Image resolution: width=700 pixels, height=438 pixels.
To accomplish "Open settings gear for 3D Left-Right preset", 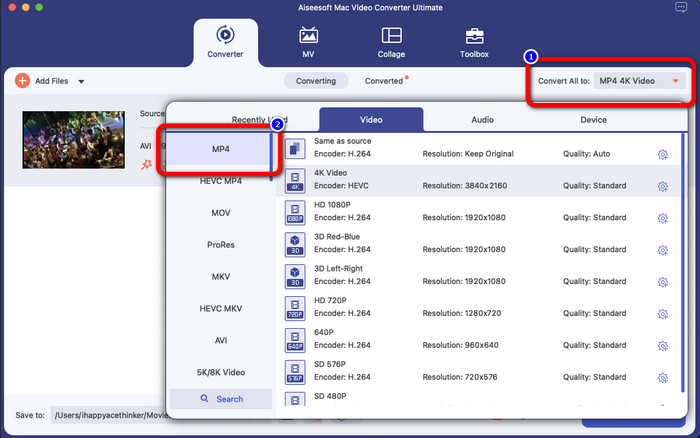I will (x=662, y=282).
